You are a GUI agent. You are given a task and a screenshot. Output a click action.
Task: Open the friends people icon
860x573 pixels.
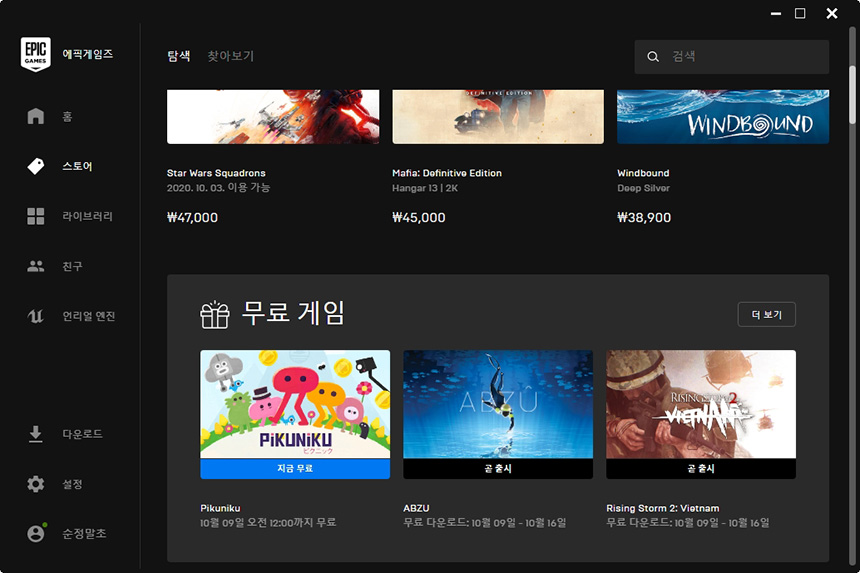36,266
